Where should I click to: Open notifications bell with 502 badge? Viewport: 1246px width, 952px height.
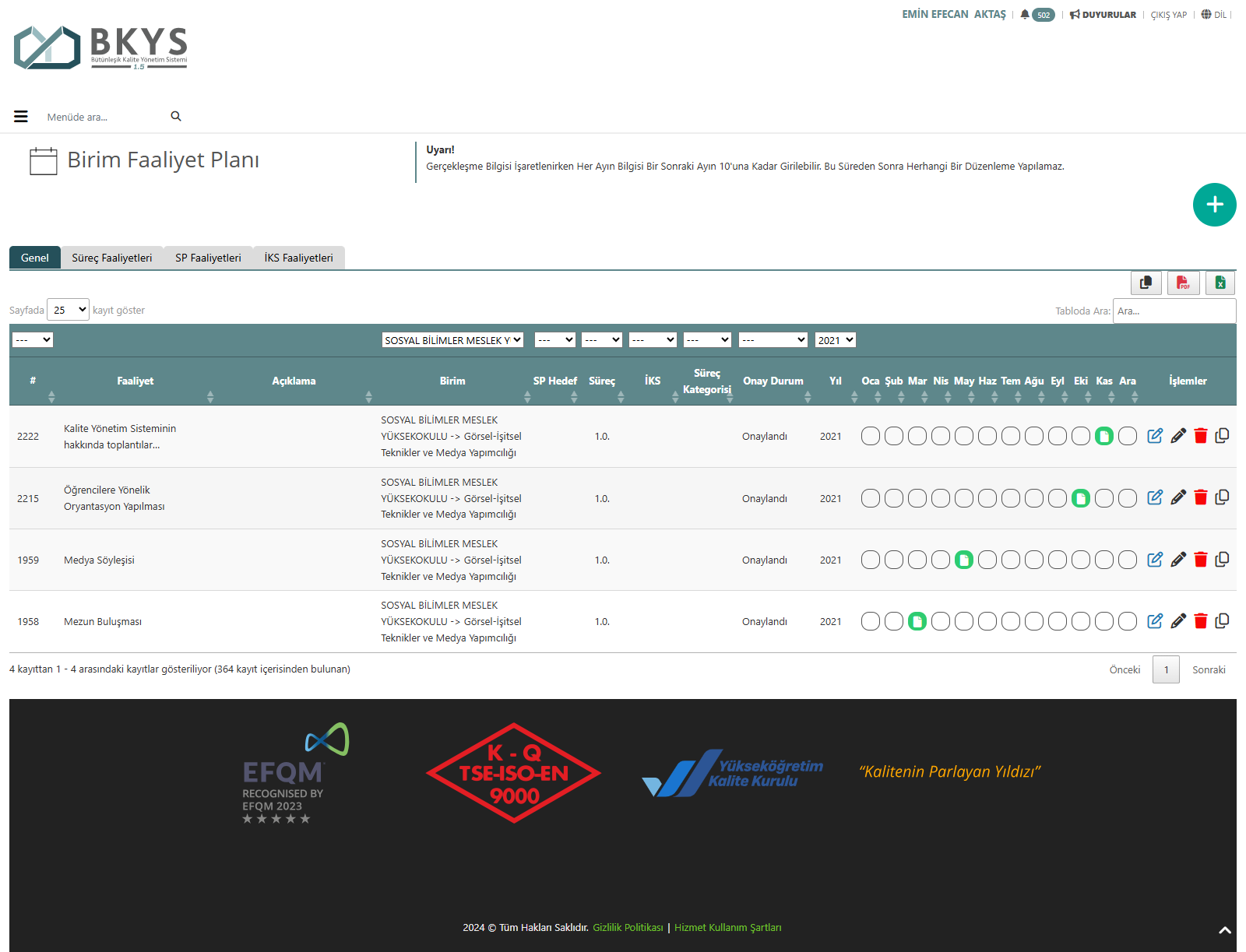(x=1037, y=15)
